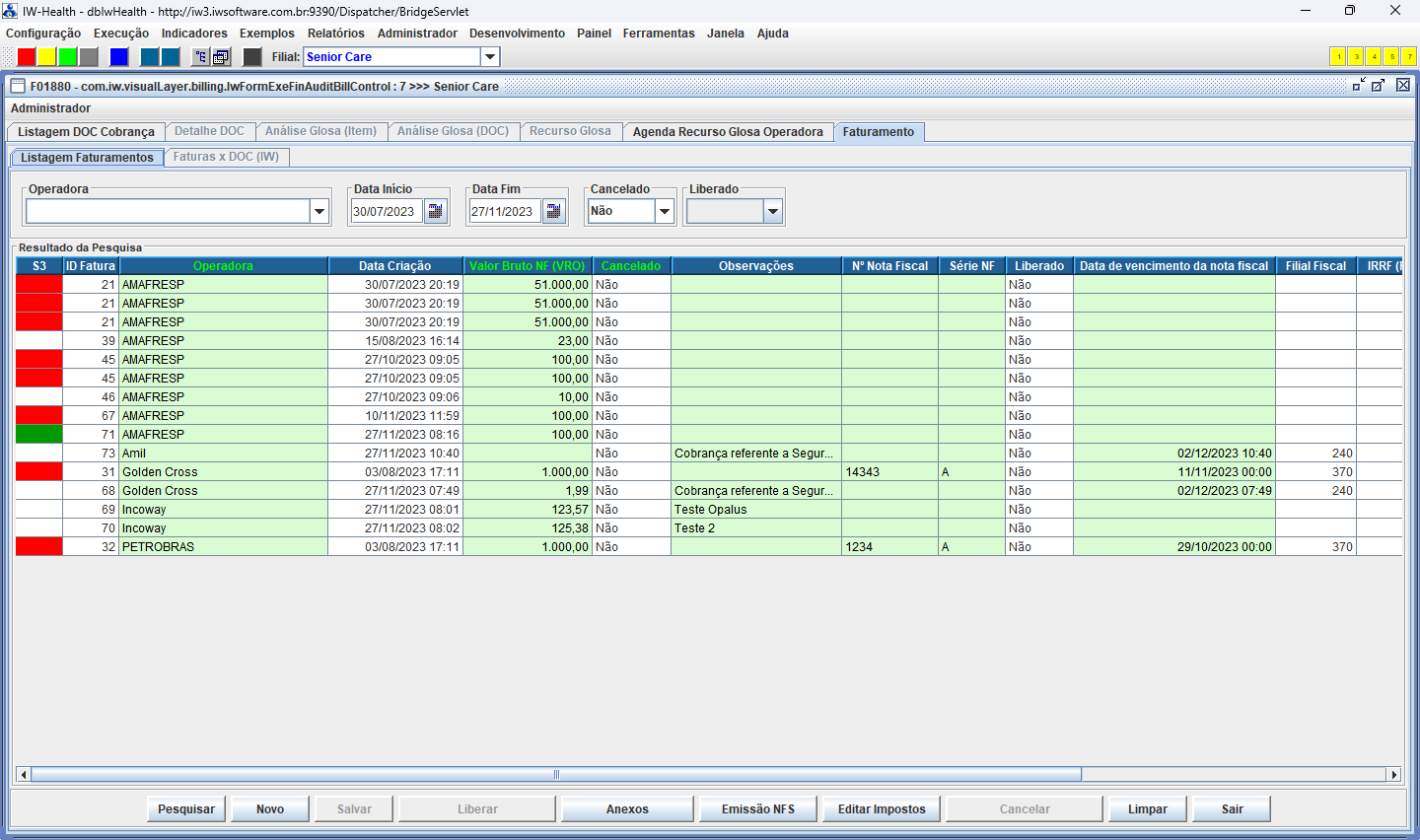The image size is (1420, 840).
Task: Click yellow shortcut button numbered 4
Action: tap(1374, 57)
